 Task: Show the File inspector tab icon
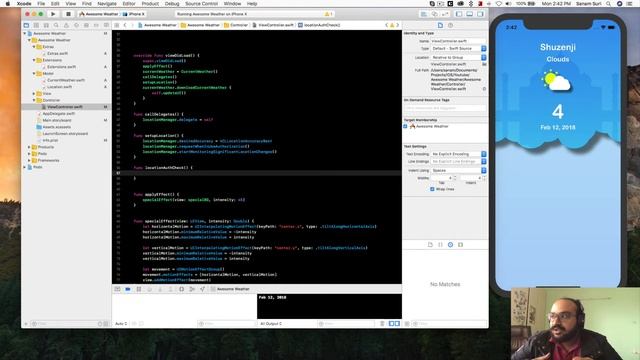[440, 25]
